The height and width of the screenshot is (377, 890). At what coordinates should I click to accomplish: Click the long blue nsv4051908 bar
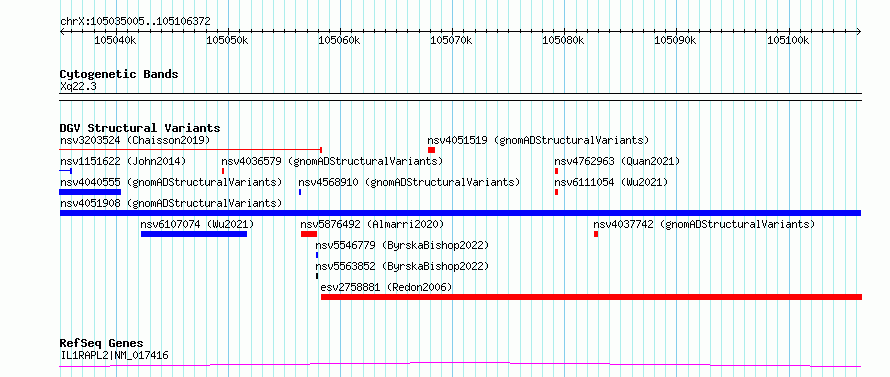pos(460,213)
